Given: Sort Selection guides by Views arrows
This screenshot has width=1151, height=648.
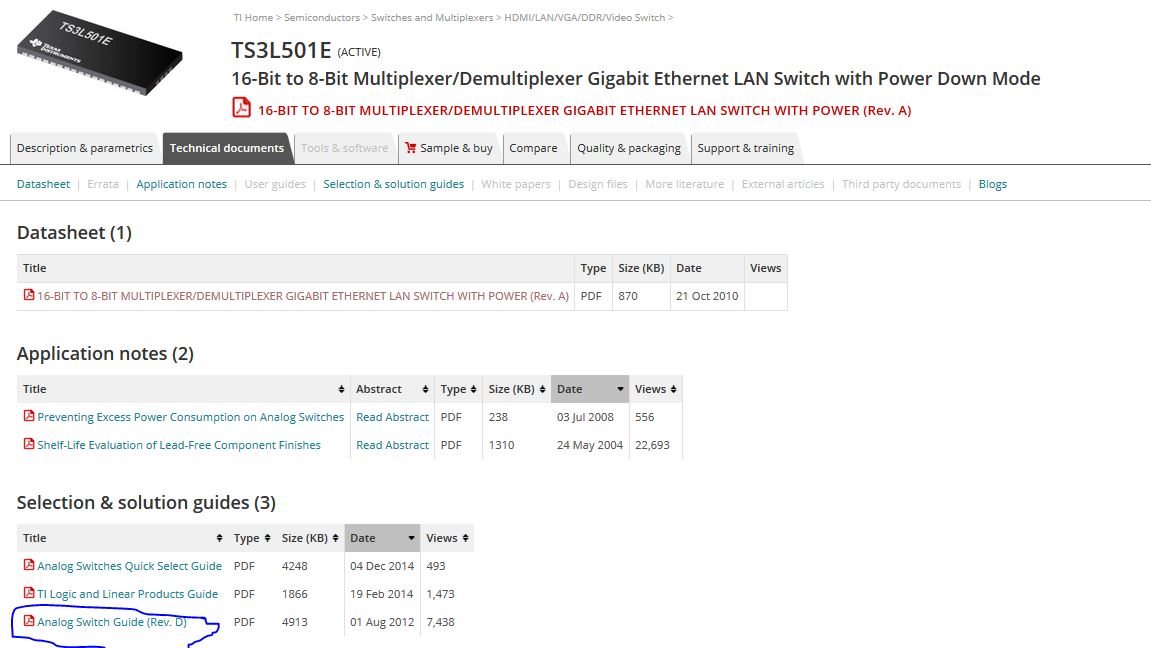Looking at the screenshot, I should click(465, 538).
